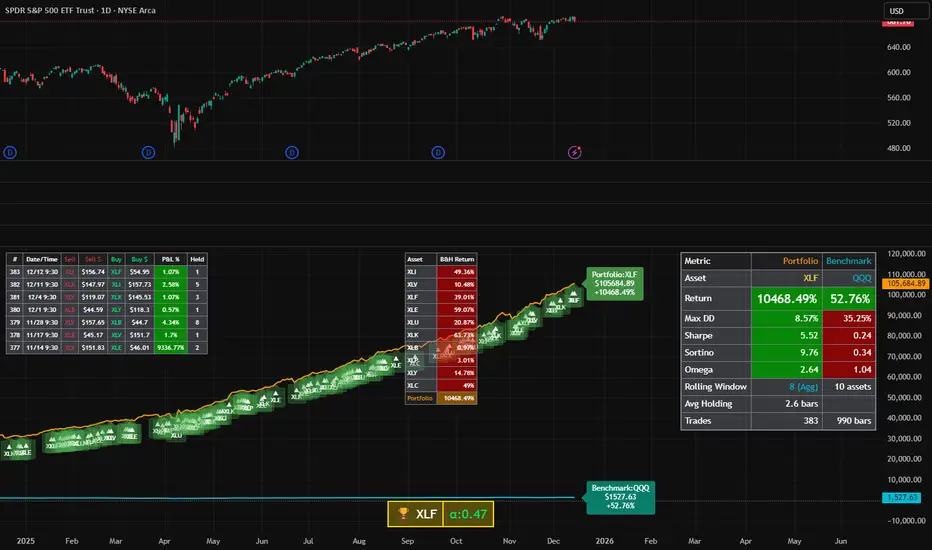Click the $54.95 buy price cell
932x550 pixels.
tap(140, 272)
